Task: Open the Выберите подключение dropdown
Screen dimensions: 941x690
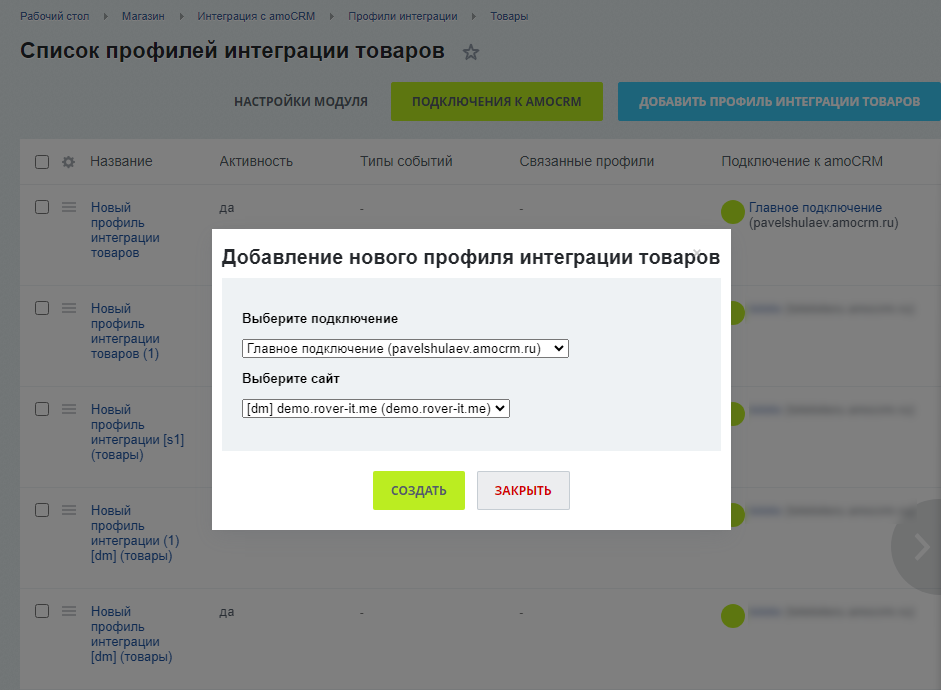Action: coord(405,349)
